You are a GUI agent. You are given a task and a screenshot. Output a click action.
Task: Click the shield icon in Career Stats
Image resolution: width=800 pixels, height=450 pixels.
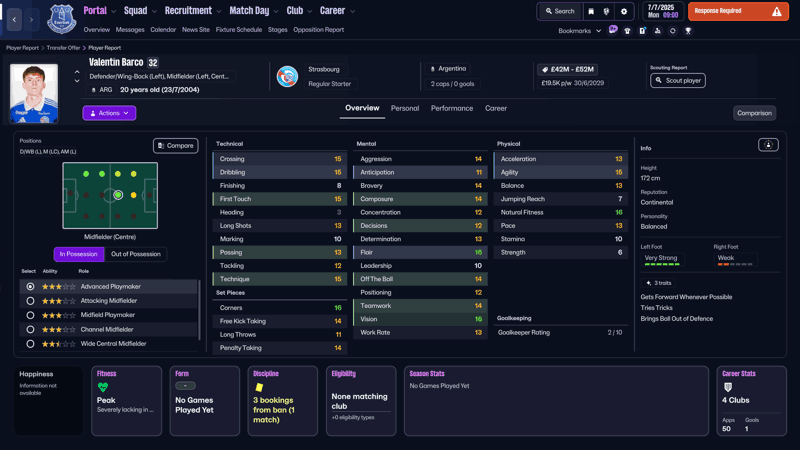(728, 387)
